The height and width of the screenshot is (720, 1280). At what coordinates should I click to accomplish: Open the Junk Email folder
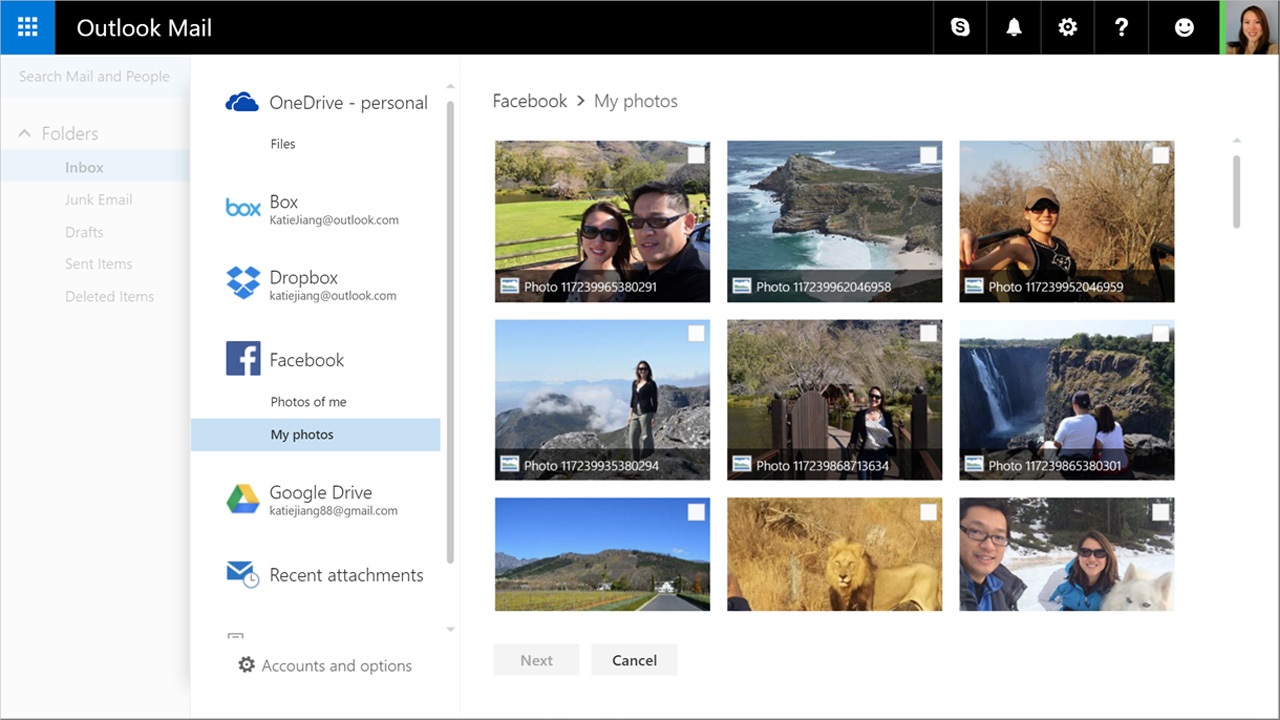pos(98,199)
